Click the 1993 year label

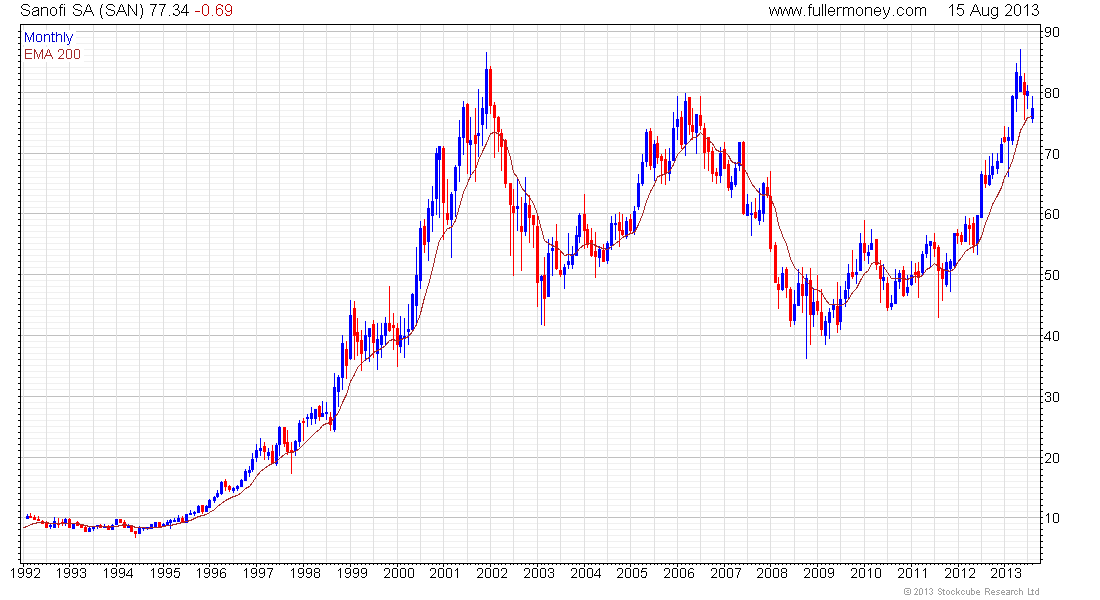click(x=71, y=573)
